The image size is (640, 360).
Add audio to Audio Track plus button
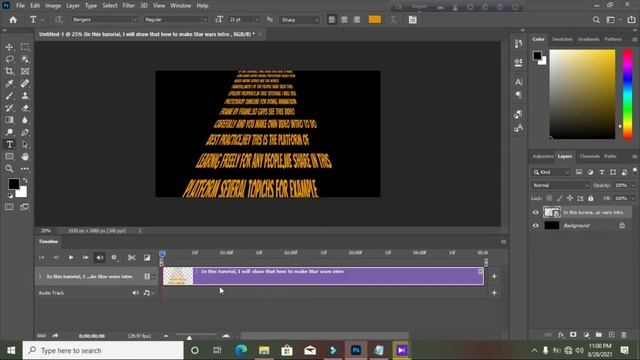point(494,293)
